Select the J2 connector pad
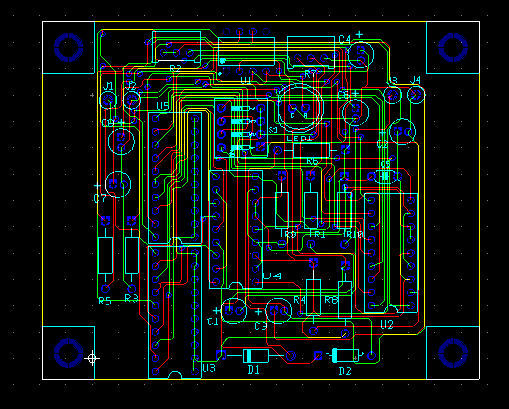This screenshot has height=409, width=509. (x=132, y=100)
